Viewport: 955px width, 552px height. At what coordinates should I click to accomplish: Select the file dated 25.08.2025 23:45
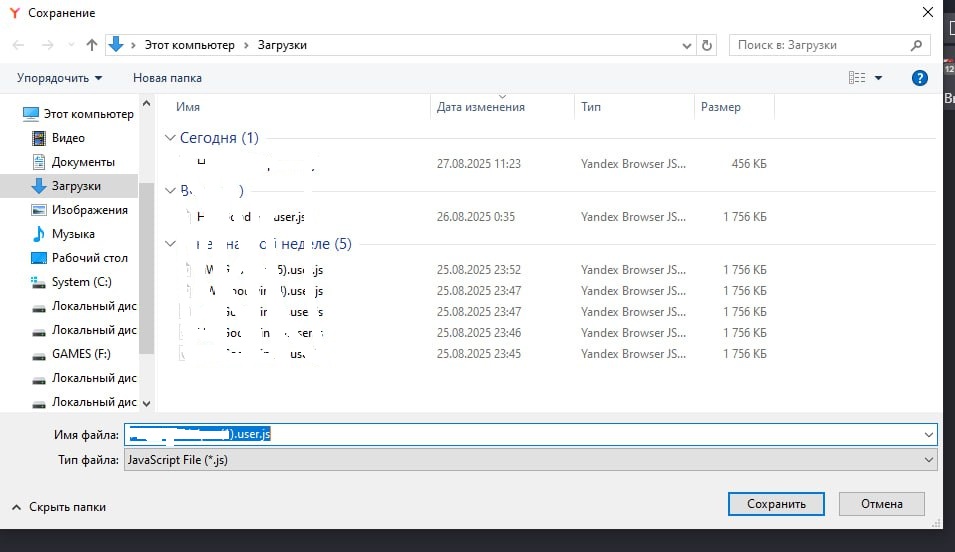[x=475, y=354]
